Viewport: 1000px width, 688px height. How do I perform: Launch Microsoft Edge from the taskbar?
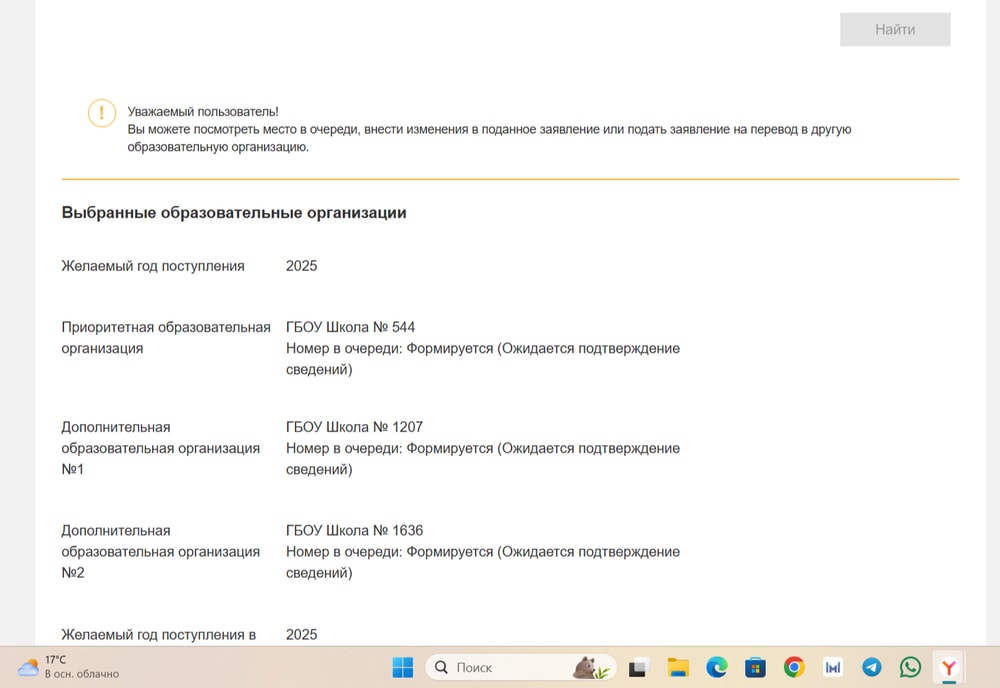[716, 666]
